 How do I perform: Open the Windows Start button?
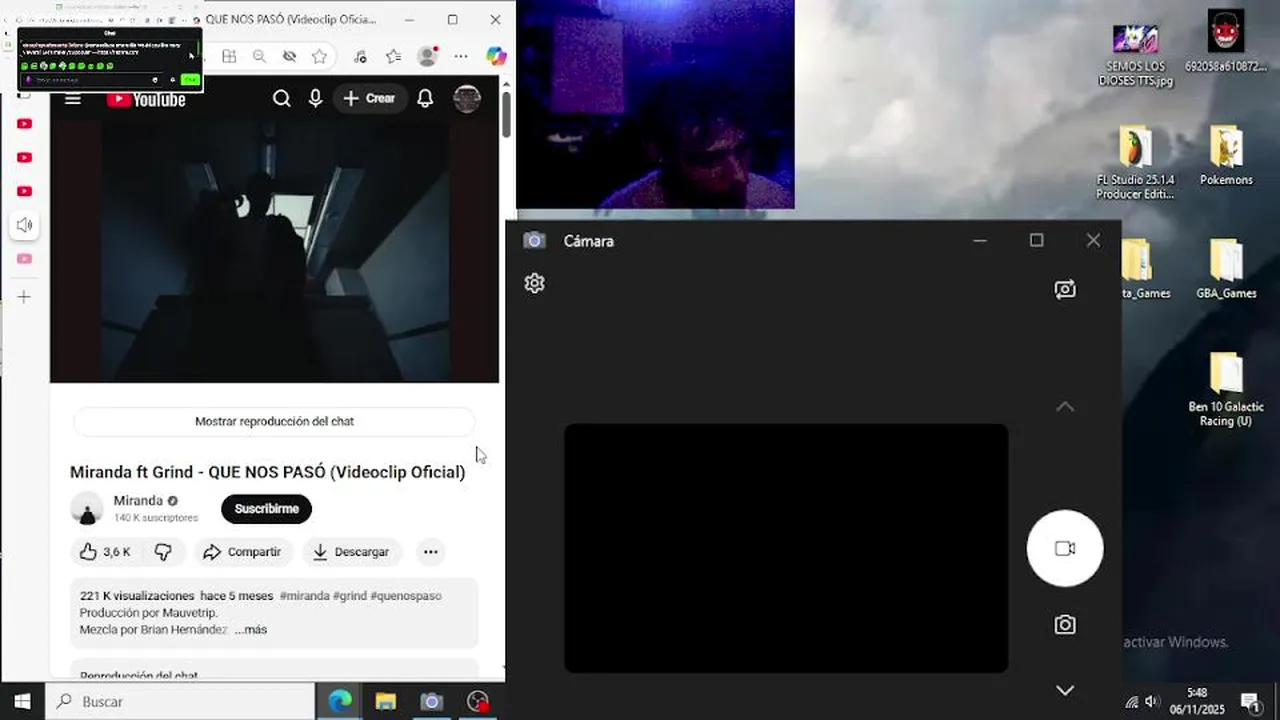(x=22, y=702)
